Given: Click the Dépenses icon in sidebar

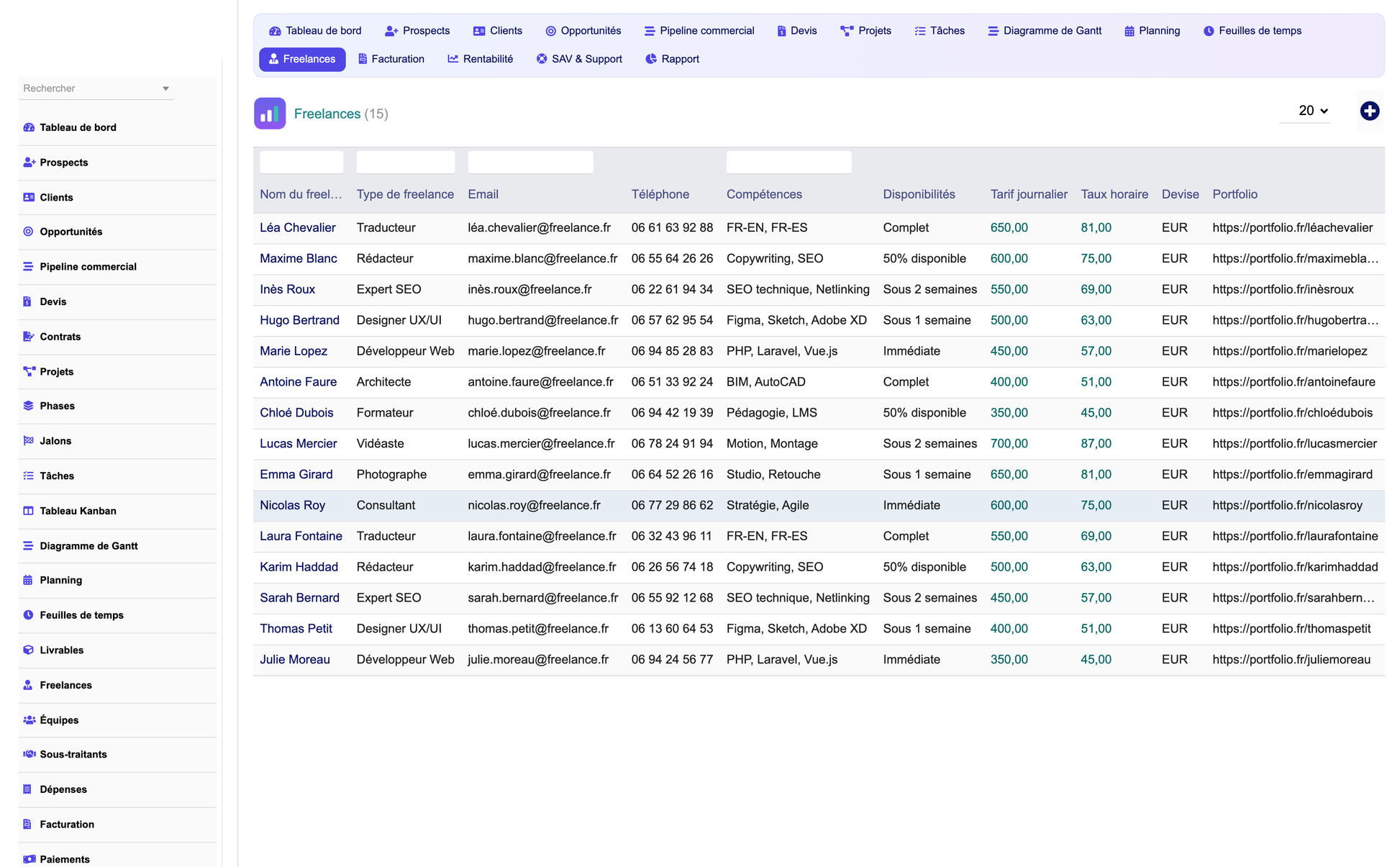Looking at the screenshot, I should coord(27,789).
